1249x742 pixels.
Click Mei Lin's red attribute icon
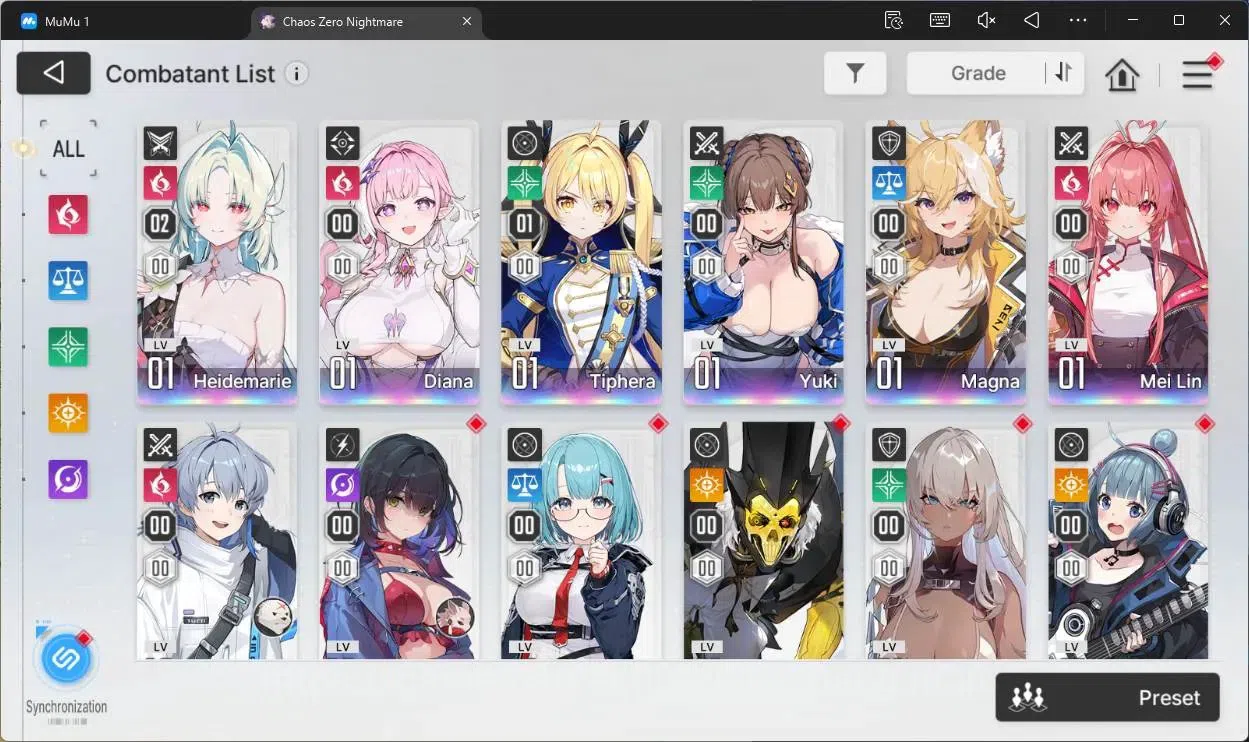click(1071, 183)
